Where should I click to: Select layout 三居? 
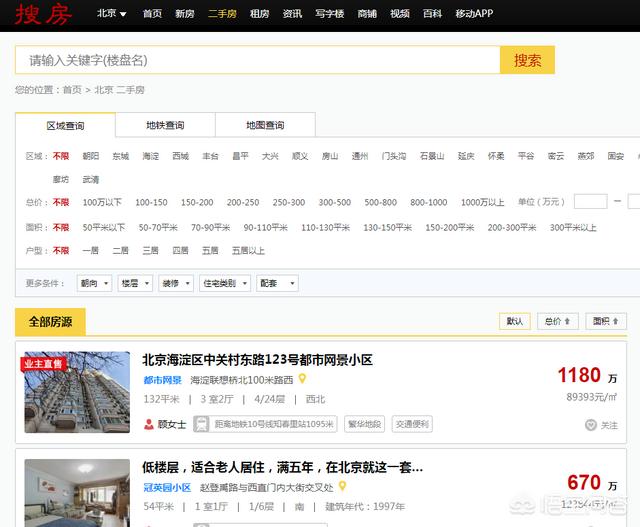click(150, 250)
